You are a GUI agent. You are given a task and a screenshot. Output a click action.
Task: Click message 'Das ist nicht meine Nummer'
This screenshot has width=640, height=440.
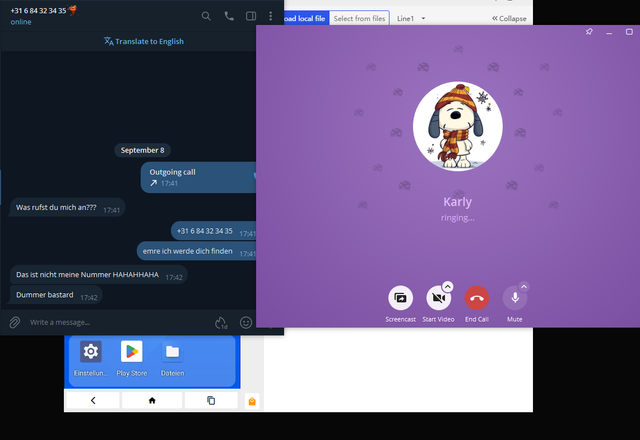(99, 275)
